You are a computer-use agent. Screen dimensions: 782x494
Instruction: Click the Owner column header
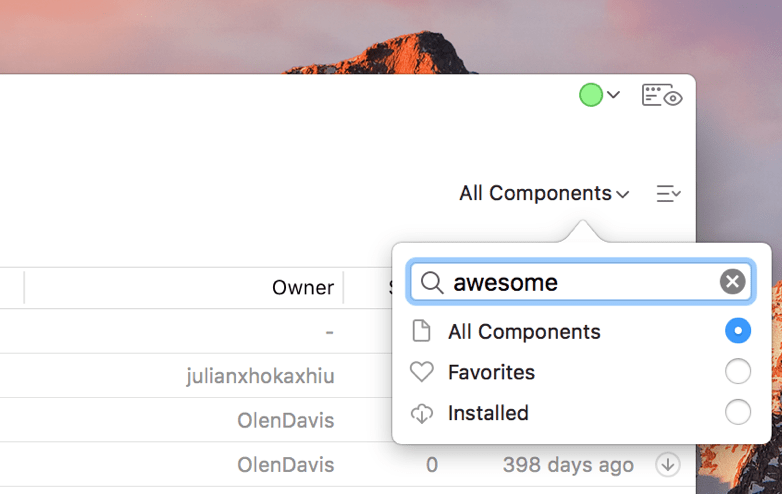tap(303, 288)
